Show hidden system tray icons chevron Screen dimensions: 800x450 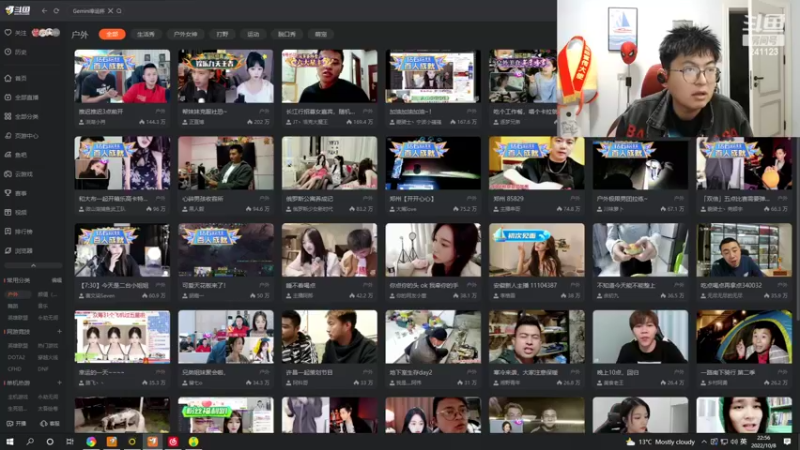pyautogui.click(x=704, y=442)
